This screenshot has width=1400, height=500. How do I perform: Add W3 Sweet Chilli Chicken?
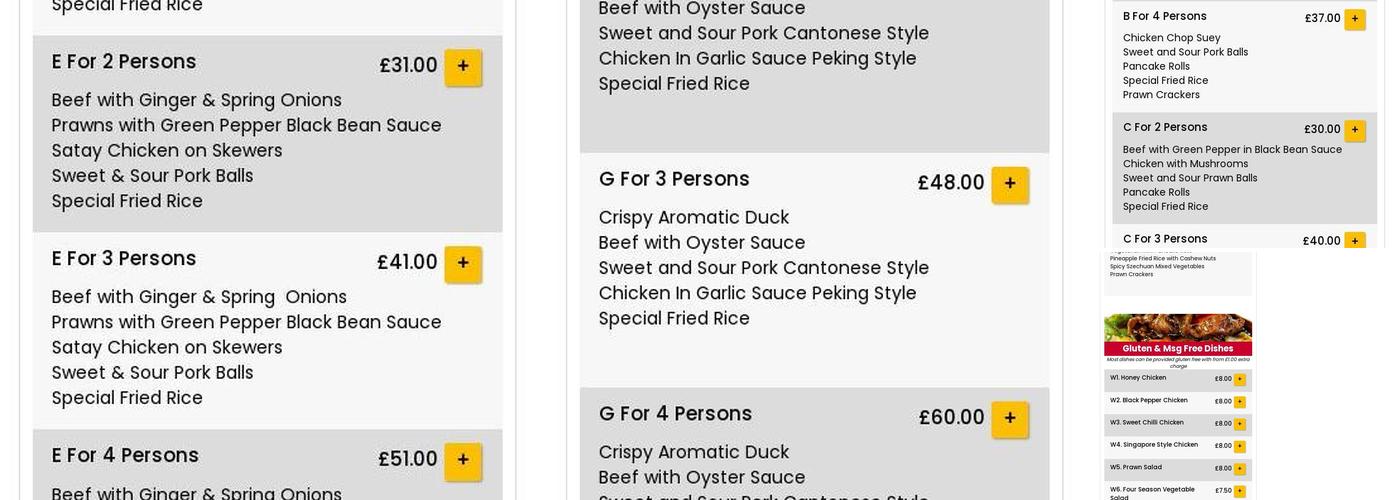pyautogui.click(x=1239, y=424)
